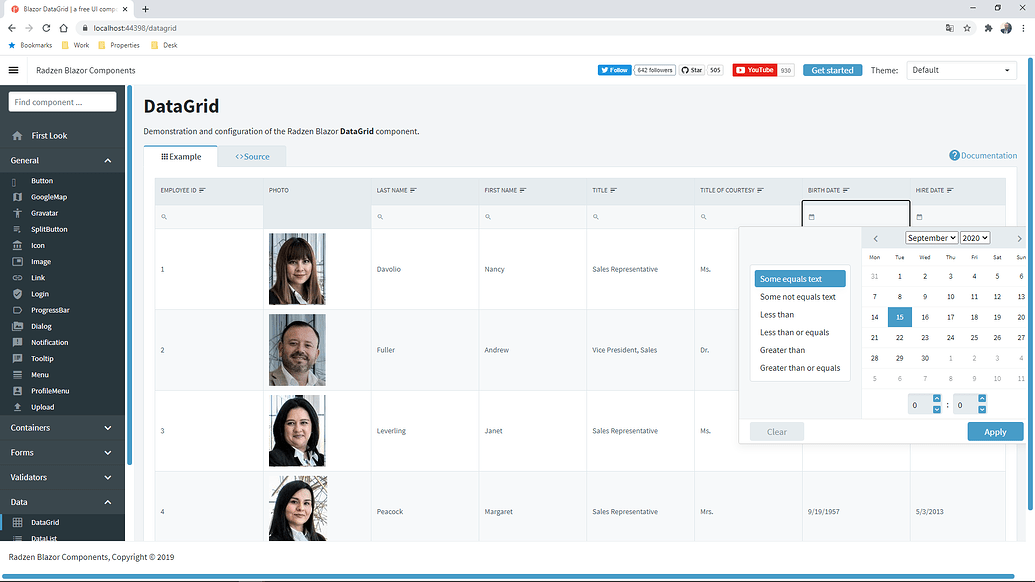
Task: Sort by First Name column icon
Action: click(x=523, y=190)
